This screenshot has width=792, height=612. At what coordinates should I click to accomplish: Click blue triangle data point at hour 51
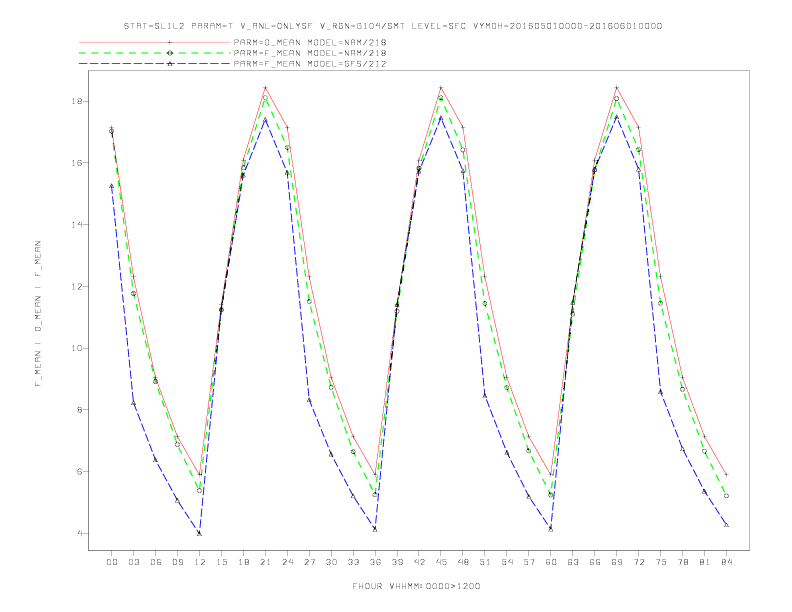(485, 395)
